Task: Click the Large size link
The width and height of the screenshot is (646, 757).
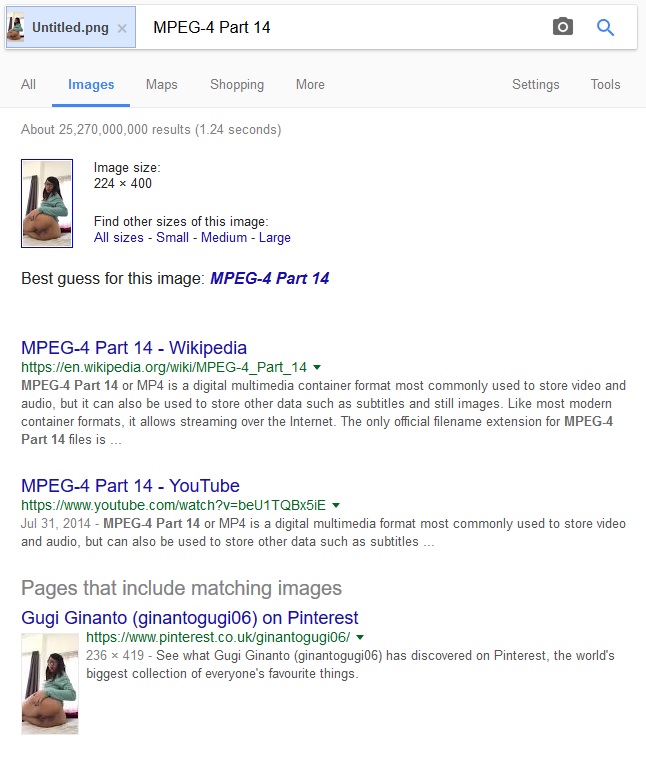Action: (275, 238)
